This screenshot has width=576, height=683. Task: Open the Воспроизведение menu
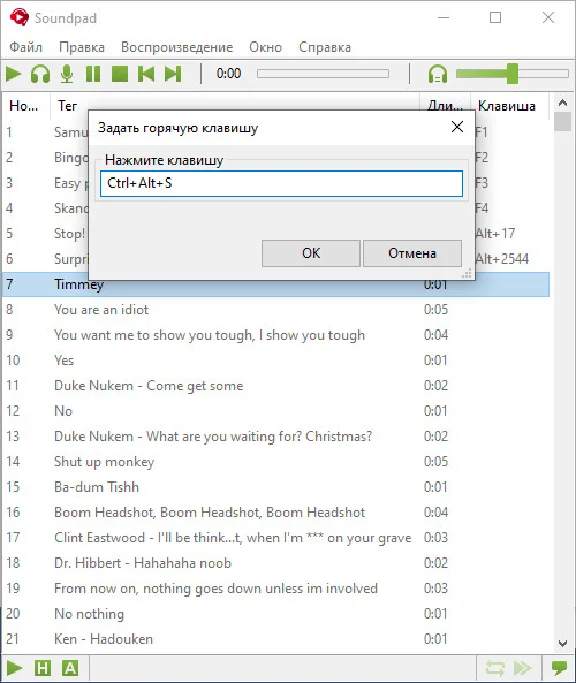click(x=177, y=47)
